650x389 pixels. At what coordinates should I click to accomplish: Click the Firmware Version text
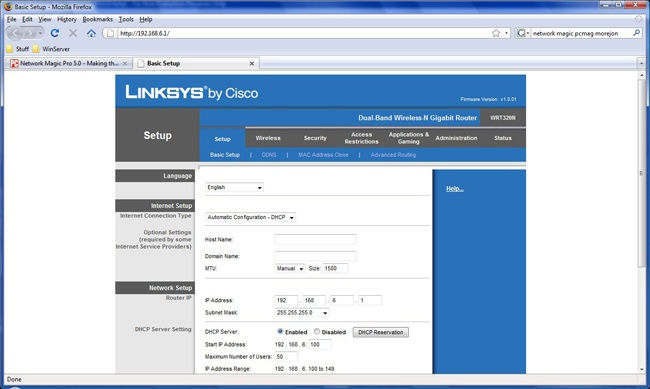click(x=488, y=99)
